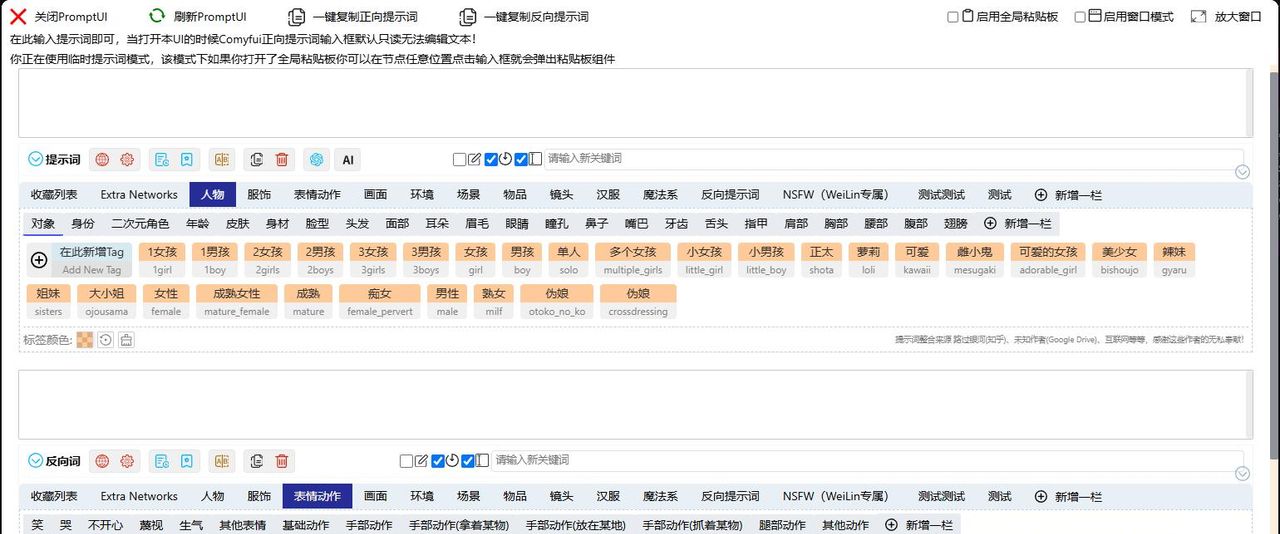Add the 美少女 bishoujo tag
Image resolution: width=1280 pixels, height=534 pixels.
pos(1119,260)
